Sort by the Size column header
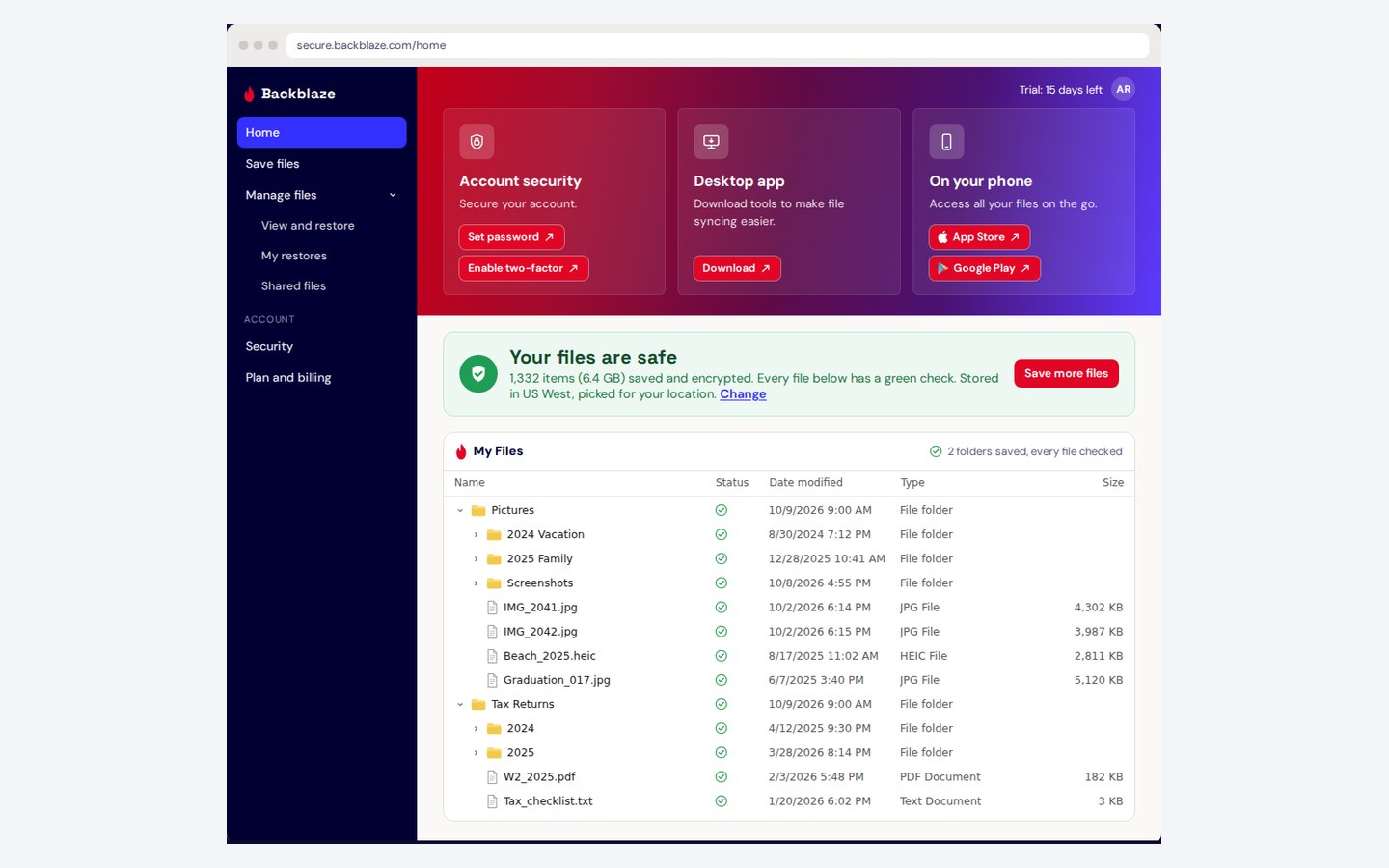This screenshot has height=868, width=1389. tap(1113, 483)
